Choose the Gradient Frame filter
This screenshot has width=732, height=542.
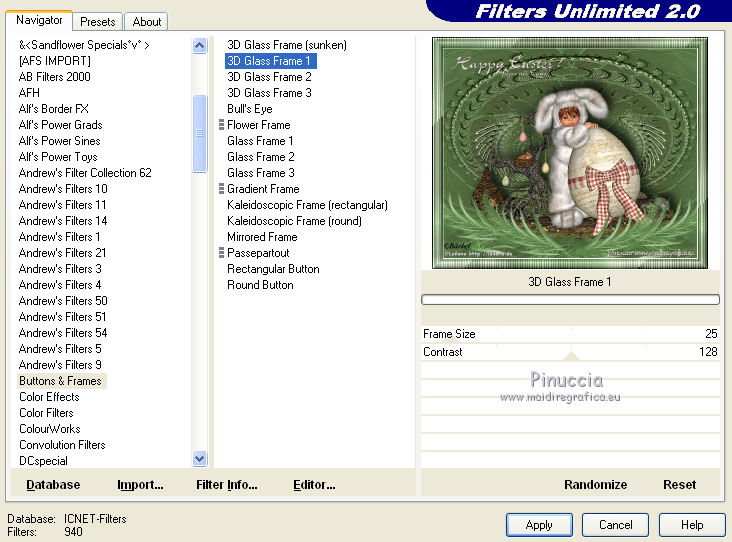click(x=263, y=189)
